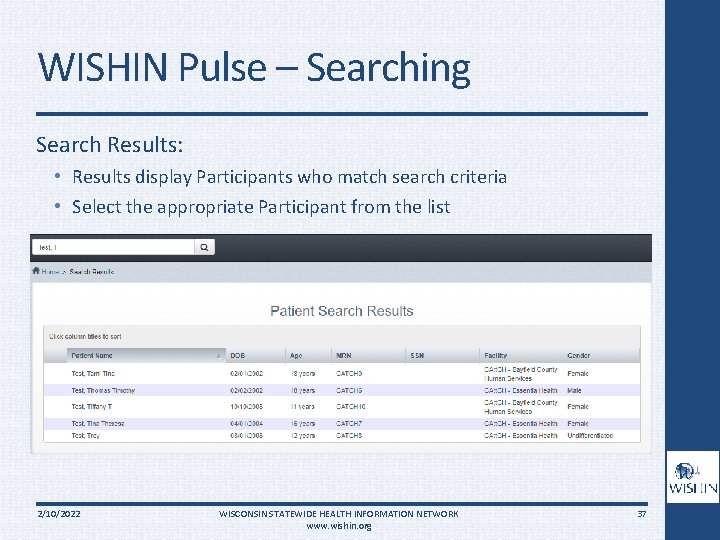Viewport: 720px width, 540px height.
Task: Click the Male gender cell
Action: 574,391
